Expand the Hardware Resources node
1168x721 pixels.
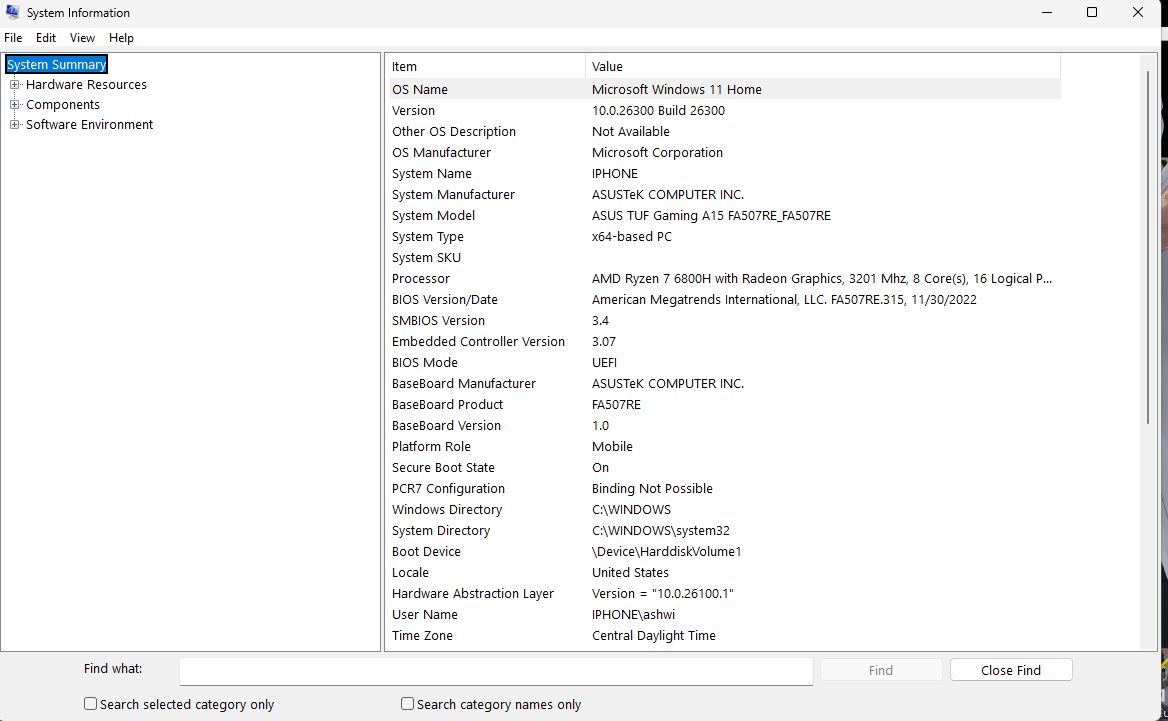[x=14, y=85]
